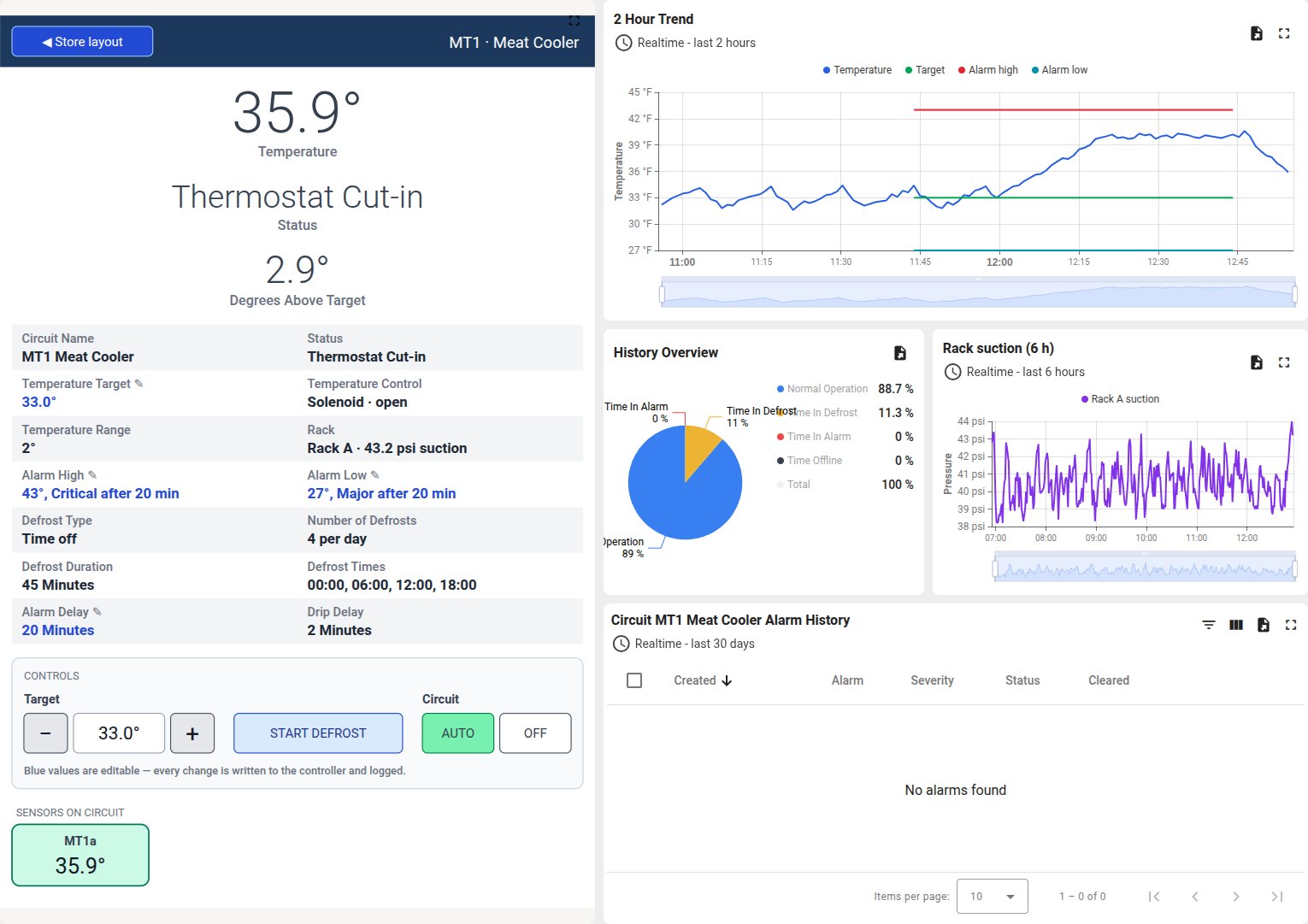
Task: Sort alarms by the Severity column
Action: (x=932, y=680)
